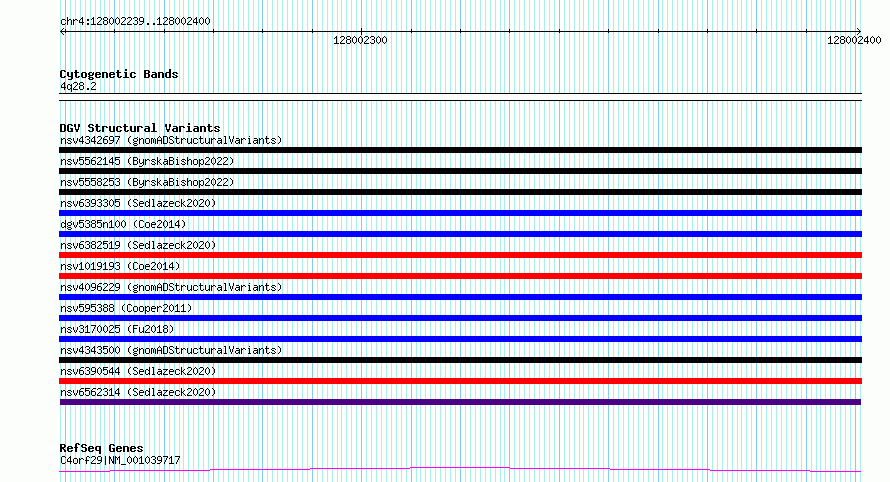Click the red bar under nsv6390544
The height and width of the screenshot is (482, 890).
[460, 381]
